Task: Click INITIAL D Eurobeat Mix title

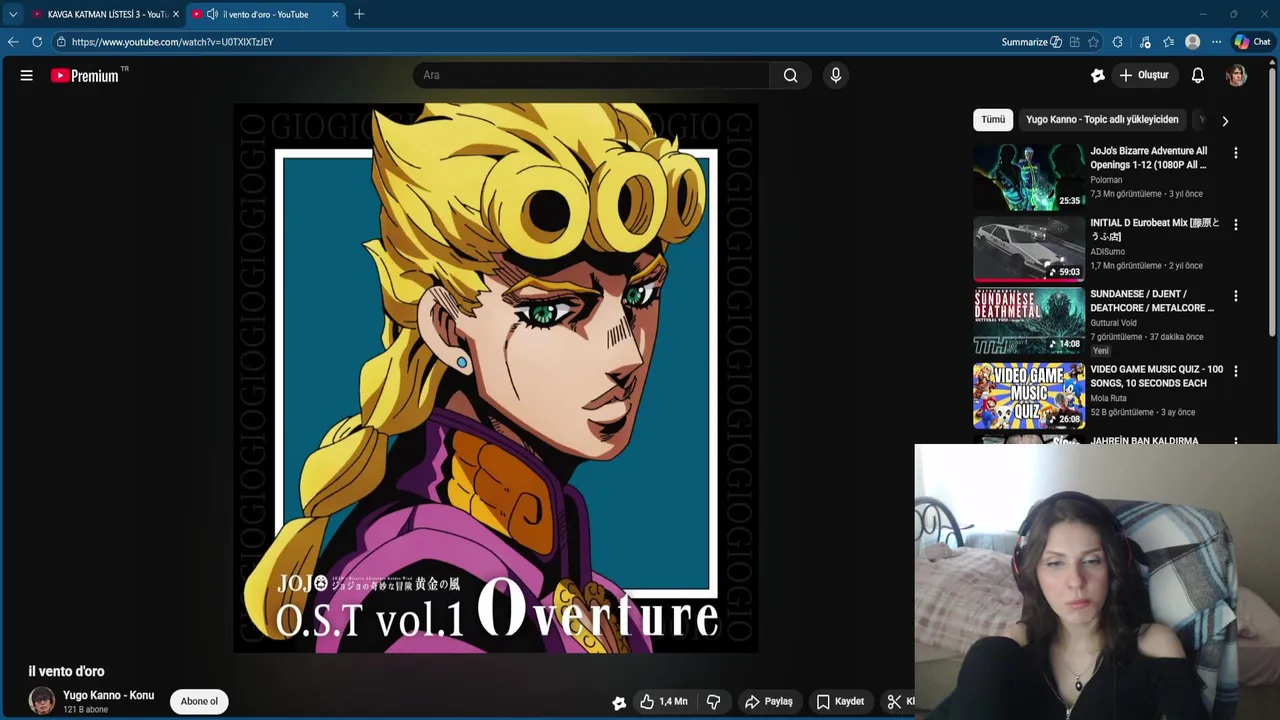Action: [1155, 230]
